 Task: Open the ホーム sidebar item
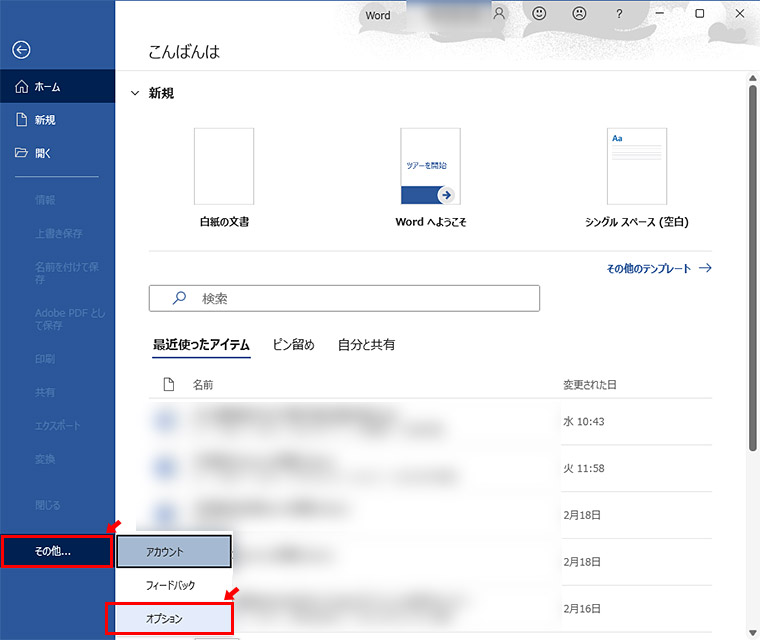57,86
